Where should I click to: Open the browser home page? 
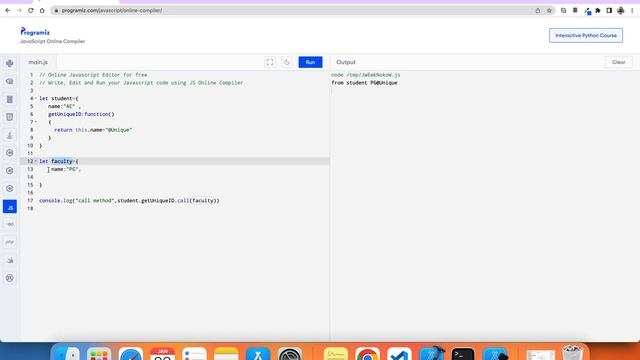42,10
